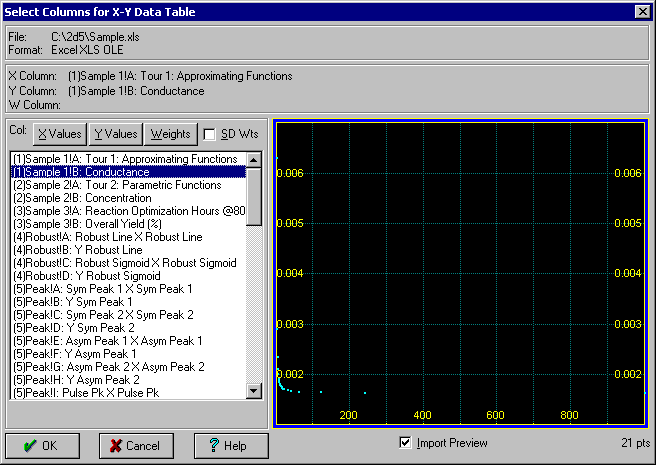Enable the SD Wts checkbox

coord(210,134)
